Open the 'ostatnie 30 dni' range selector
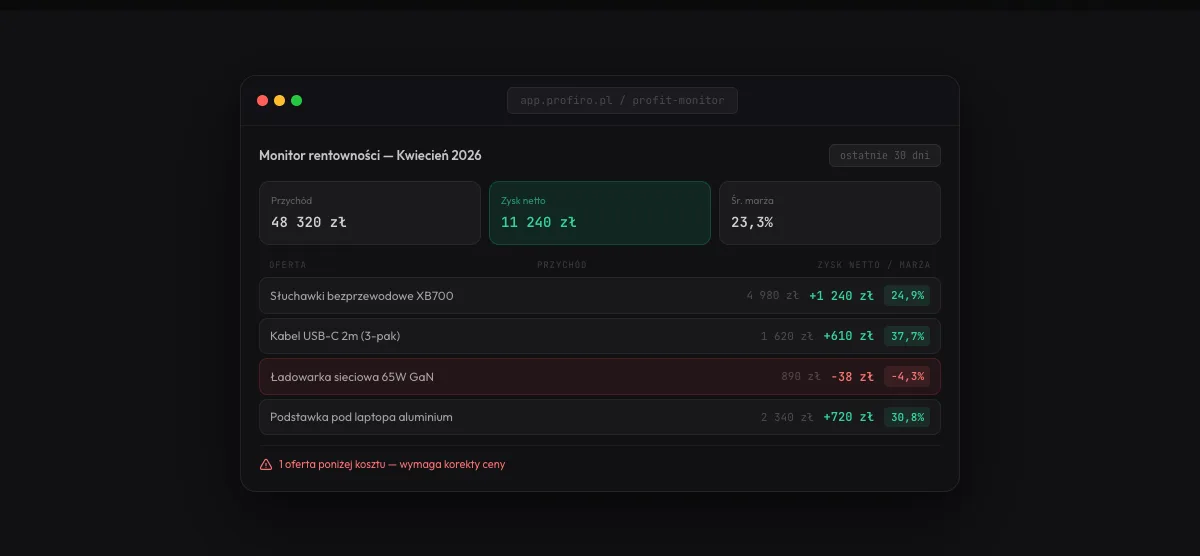Image resolution: width=1200 pixels, height=560 pixels. click(885, 155)
